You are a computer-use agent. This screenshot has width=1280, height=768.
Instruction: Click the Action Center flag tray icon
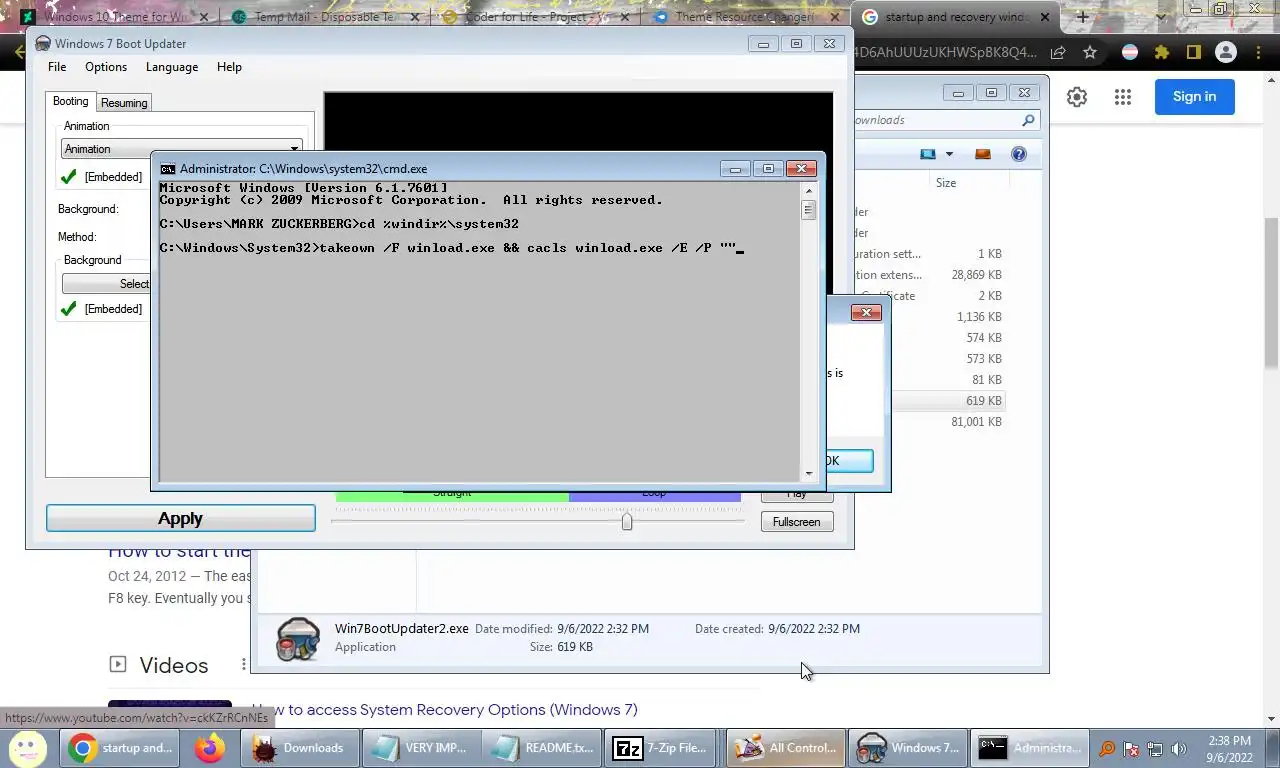1131,748
